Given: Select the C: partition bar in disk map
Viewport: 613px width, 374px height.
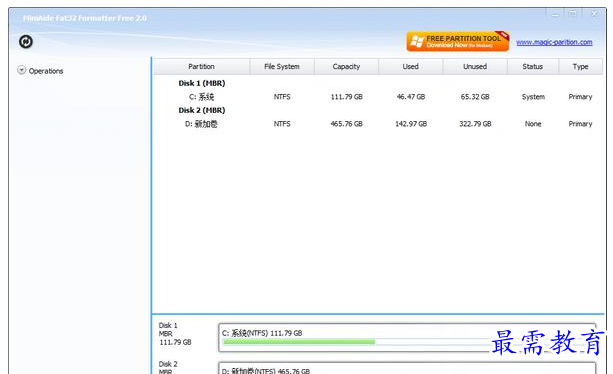Looking at the screenshot, I should pos(407,338).
